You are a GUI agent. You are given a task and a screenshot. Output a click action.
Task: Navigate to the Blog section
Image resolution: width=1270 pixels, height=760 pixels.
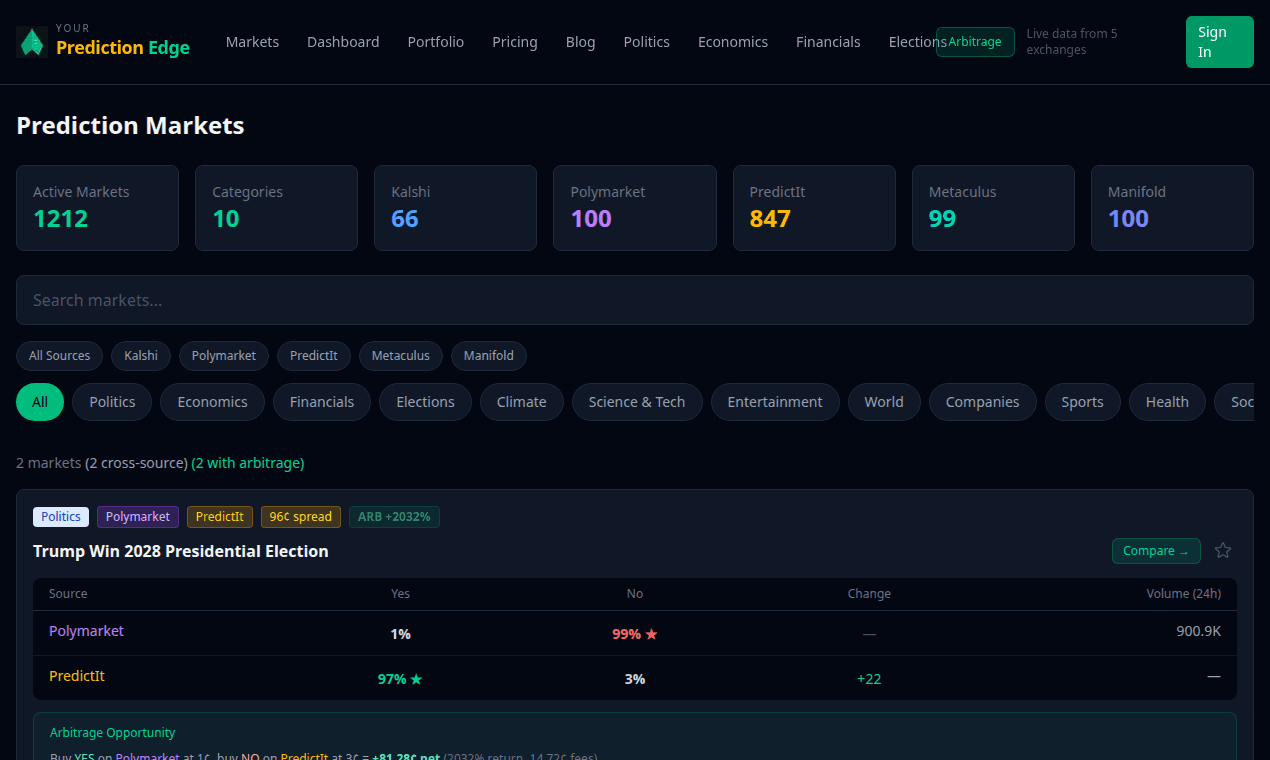[x=580, y=42]
